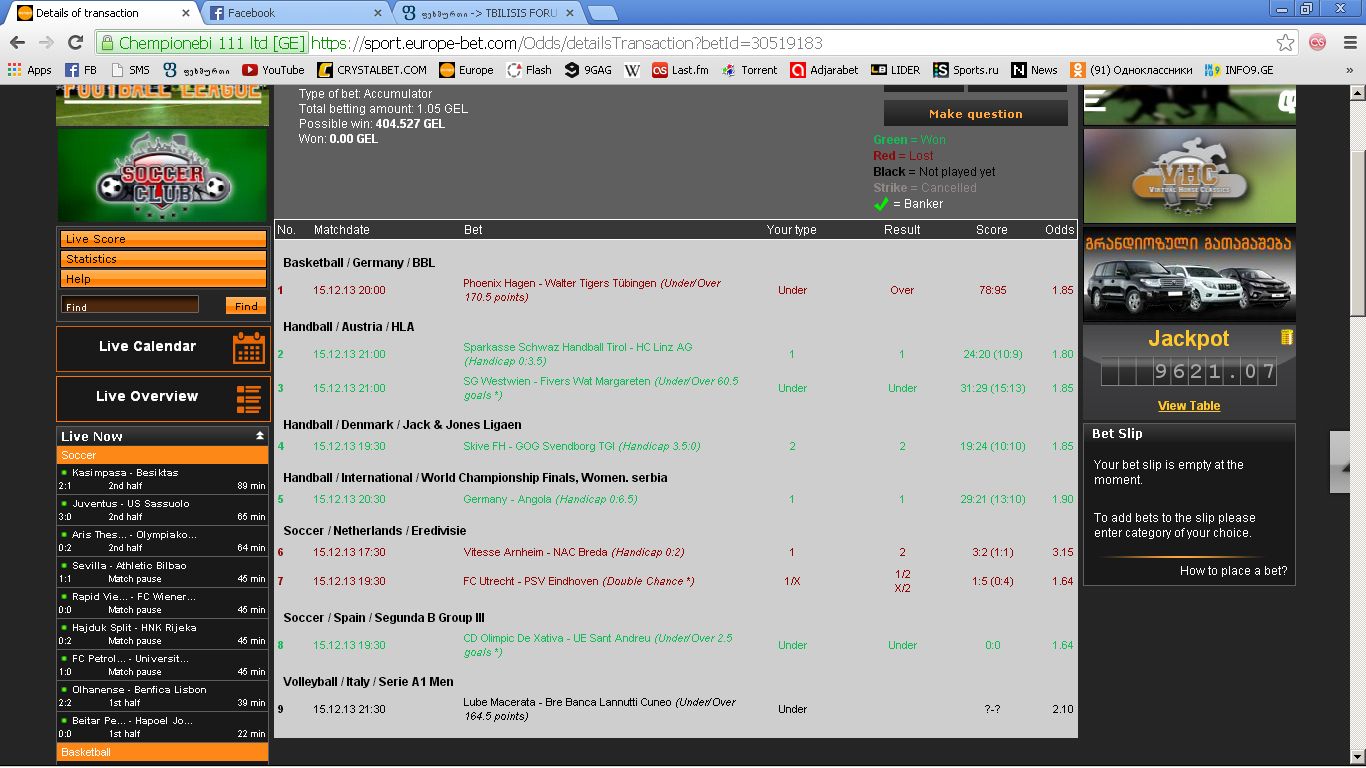Select the Basketball category header under Live Now
Screen dimensions: 1366x768
pos(163,752)
